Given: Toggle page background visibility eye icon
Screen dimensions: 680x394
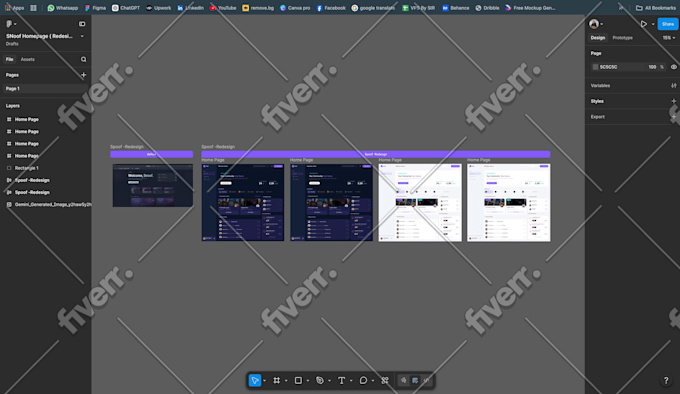Looking at the screenshot, I should 673,67.
